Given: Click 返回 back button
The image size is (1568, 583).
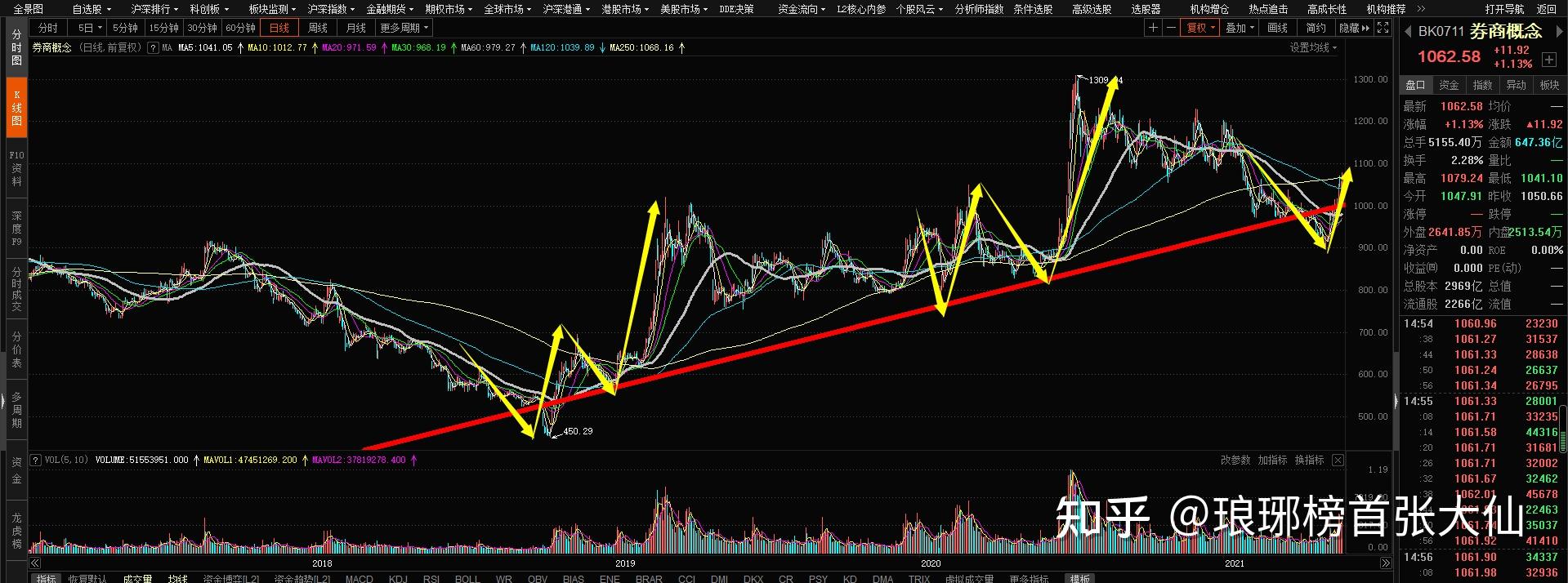Looking at the screenshot, I should [x=1546, y=9].
